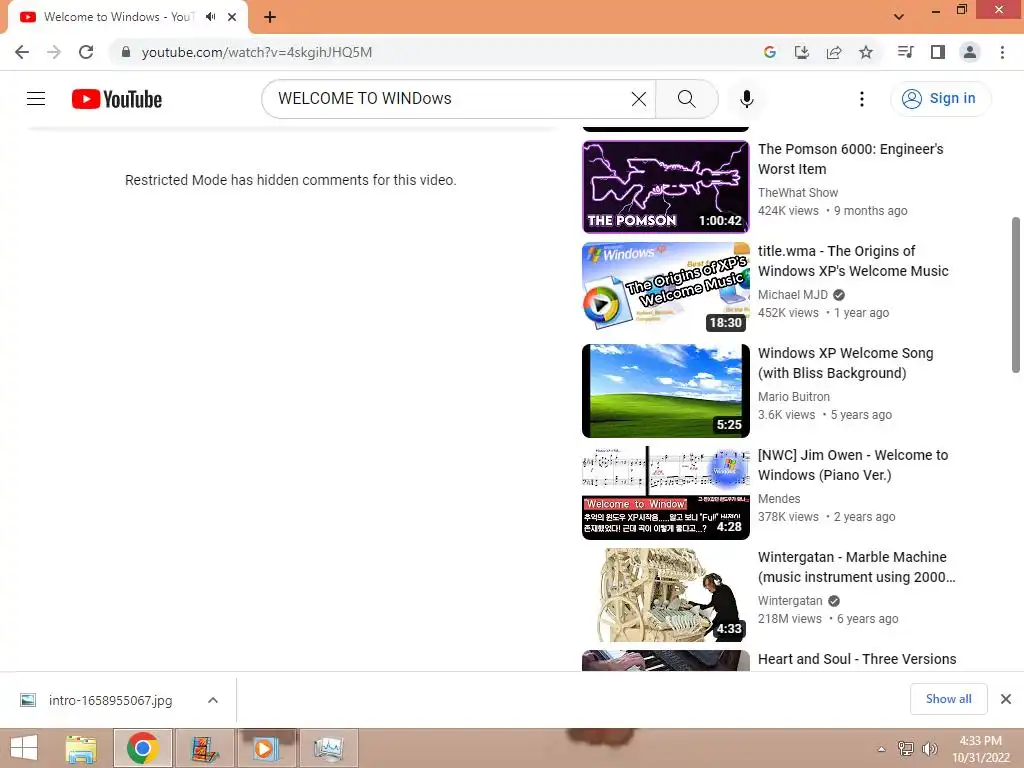1024x768 pixels.
Task: Click the install app icon in address bar
Action: (x=801, y=52)
